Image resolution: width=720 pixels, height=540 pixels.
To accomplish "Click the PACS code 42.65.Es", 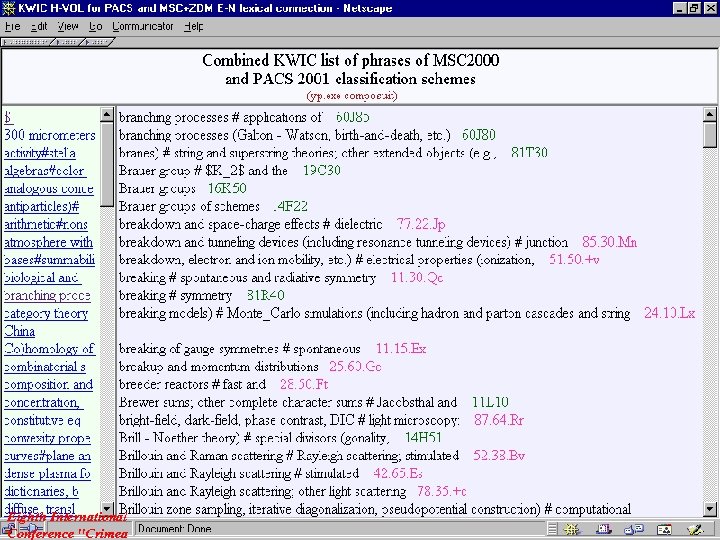I will coord(398,473).
